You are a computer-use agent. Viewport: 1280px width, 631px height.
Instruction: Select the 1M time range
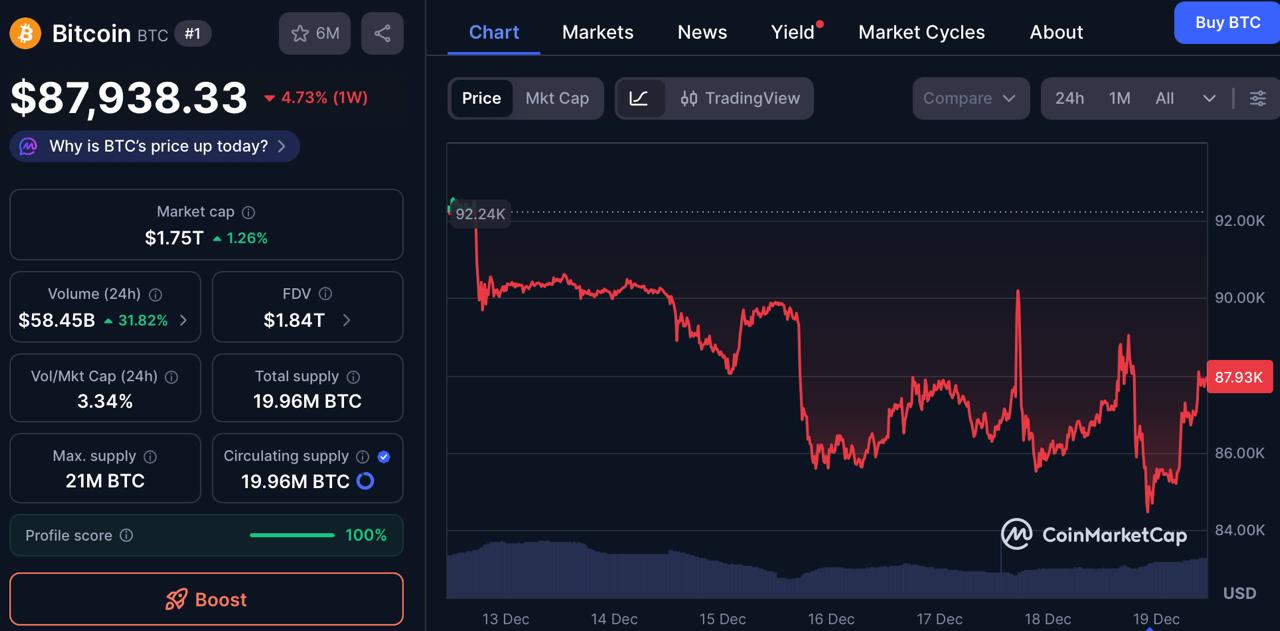click(1119, 98)
